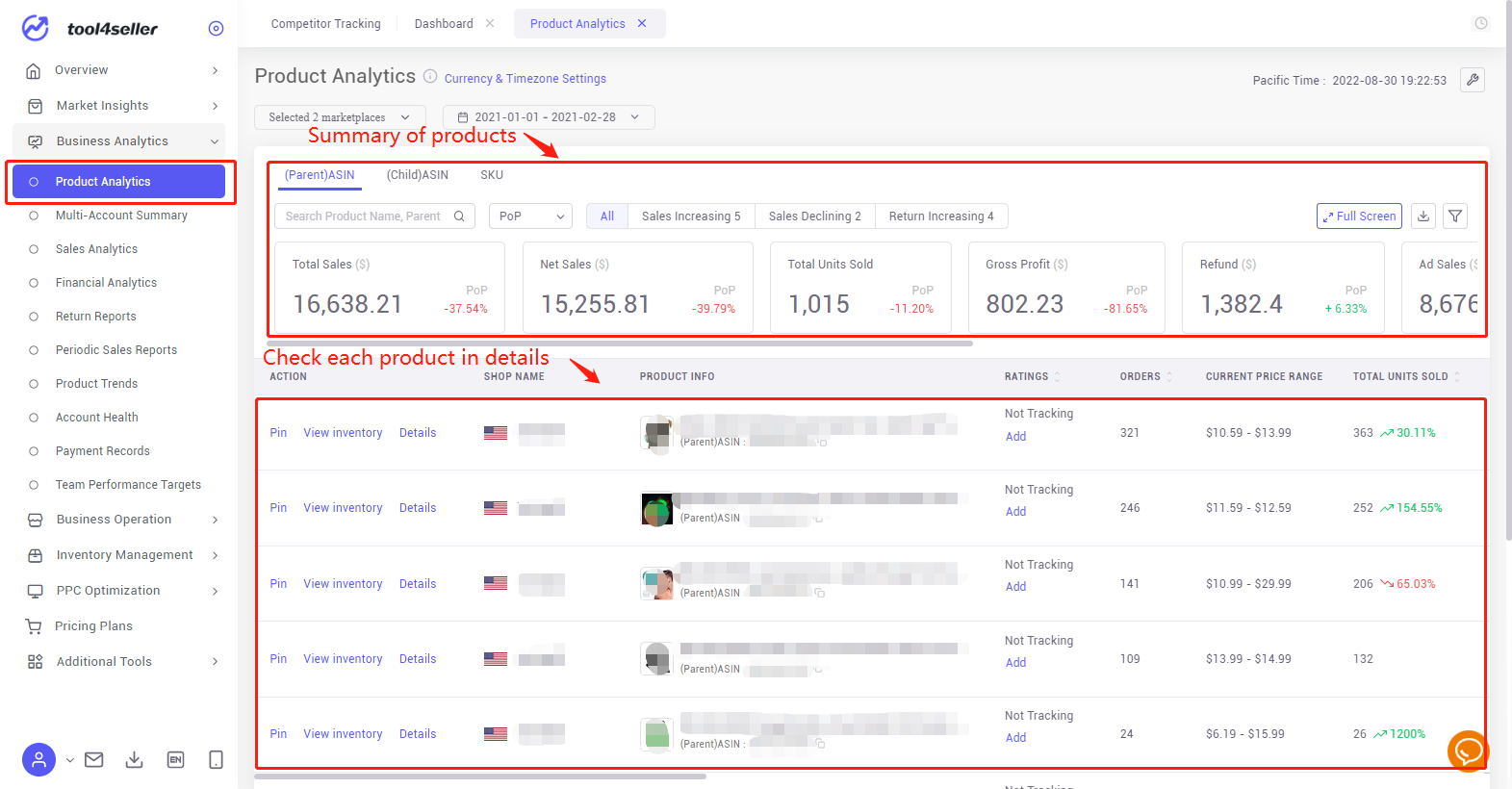
Task: Toggle the sidebar collapse icon beside tool4seller logo
Action: coord(216,29)
